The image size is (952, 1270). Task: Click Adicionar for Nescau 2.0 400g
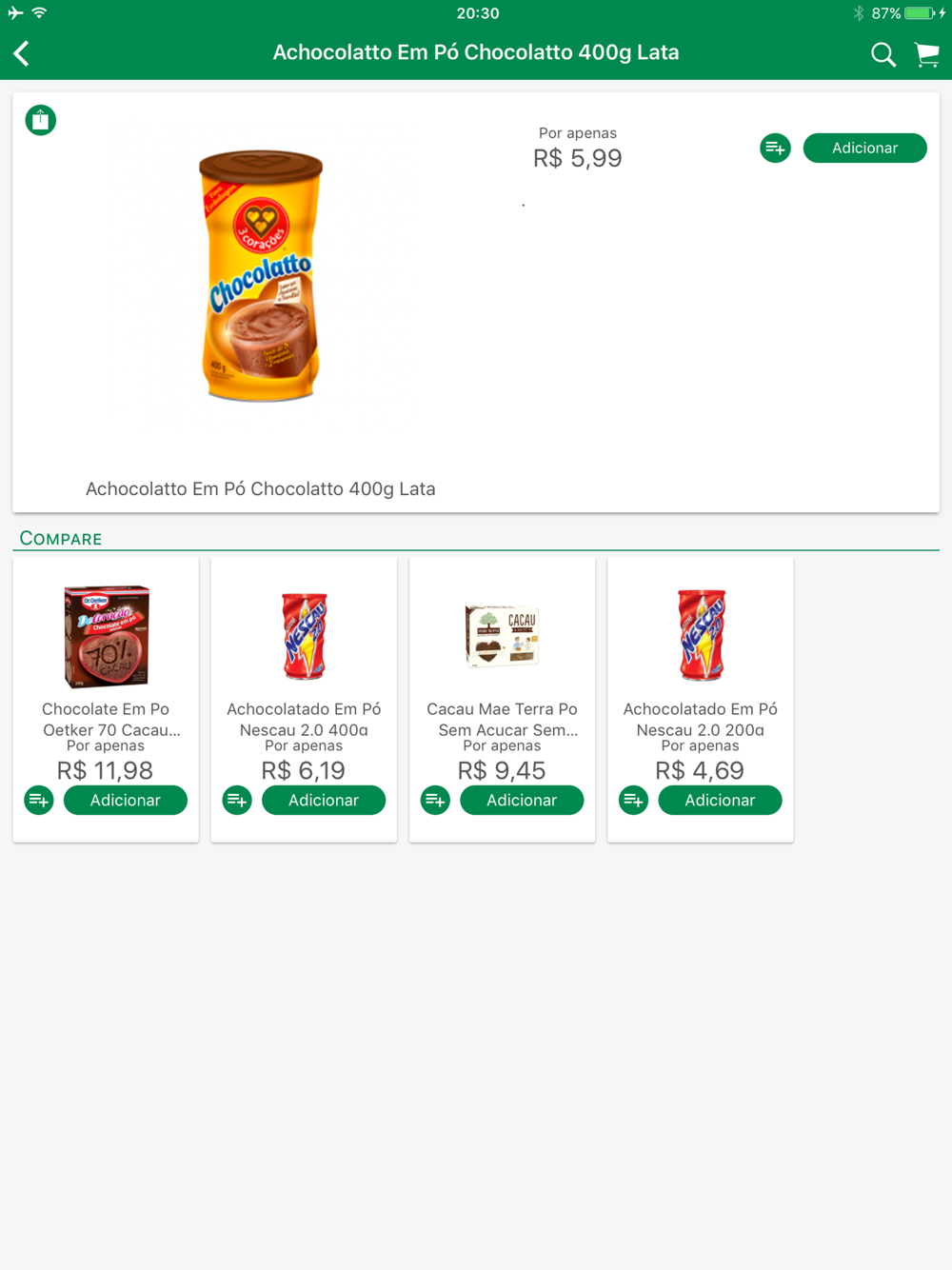click(324, 800)
